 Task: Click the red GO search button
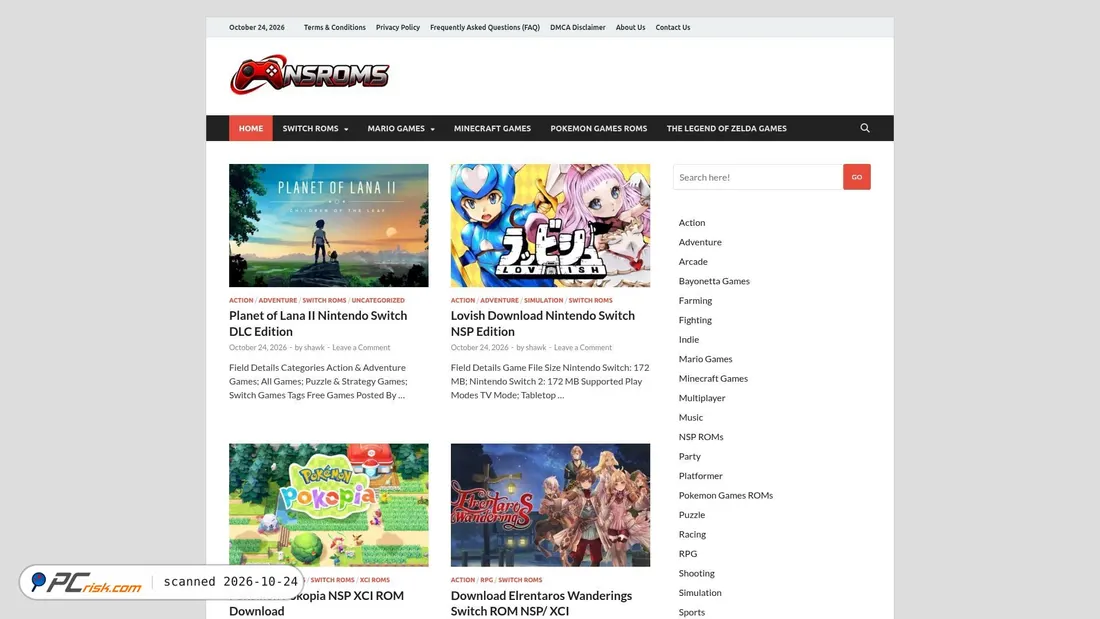tap(857, 177)
